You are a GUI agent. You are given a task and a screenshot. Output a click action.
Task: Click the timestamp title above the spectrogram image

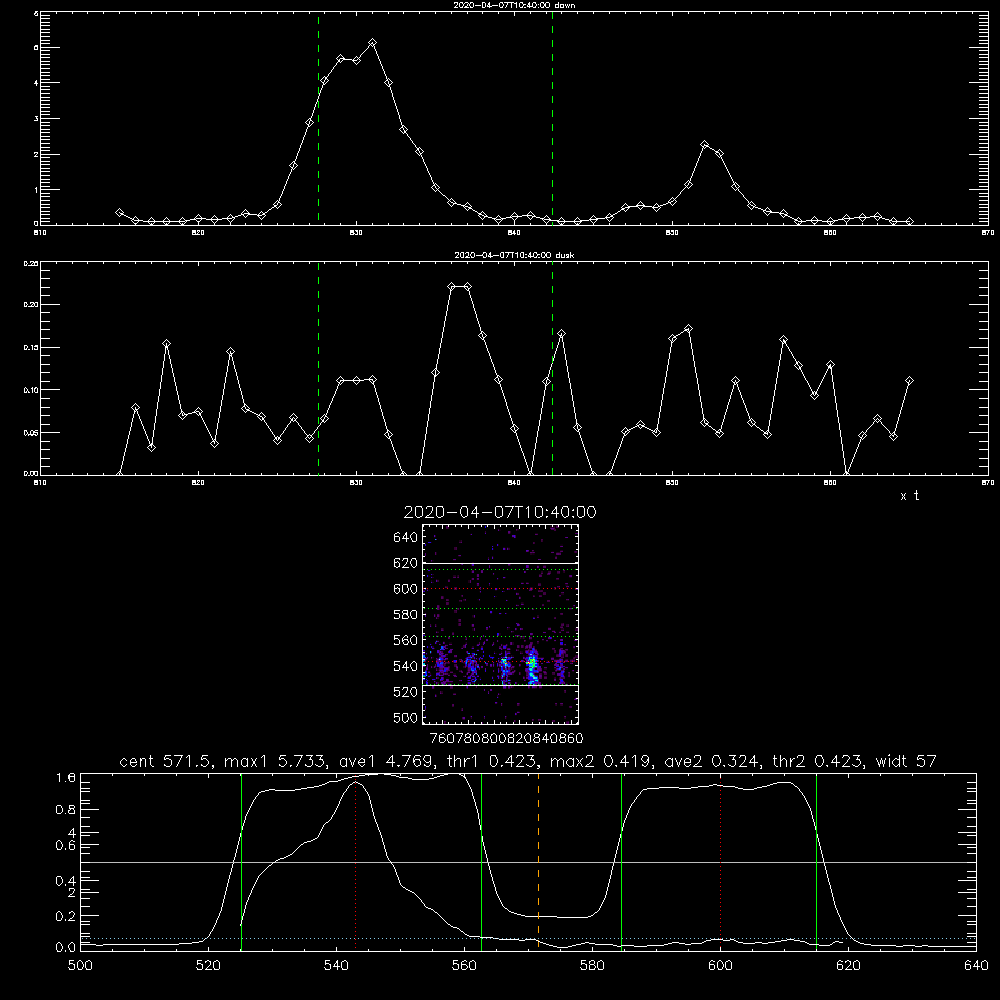[500, 512]
